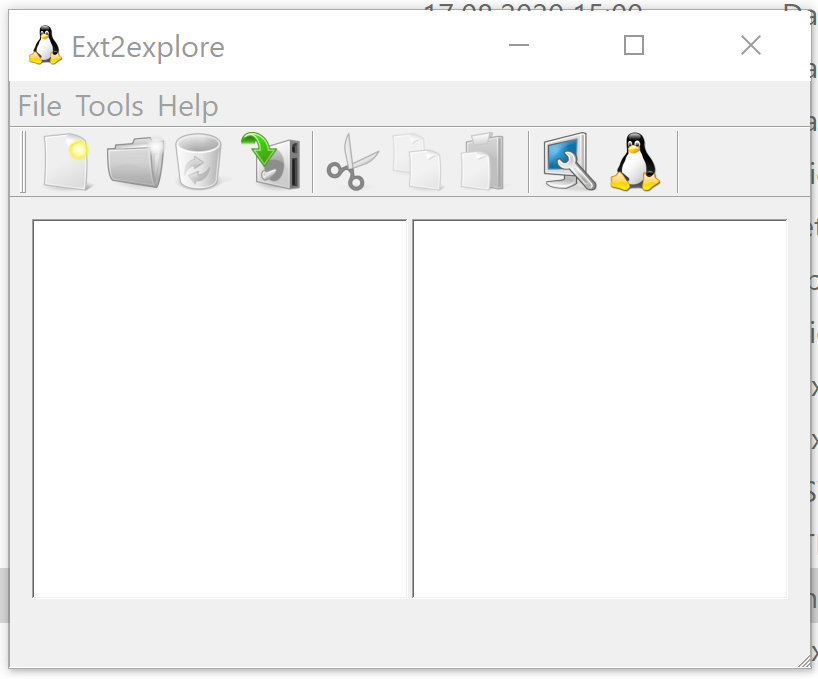Select the scissors Cut icon
This screenshot has height=679, width=818.
(x=352, y=162)
